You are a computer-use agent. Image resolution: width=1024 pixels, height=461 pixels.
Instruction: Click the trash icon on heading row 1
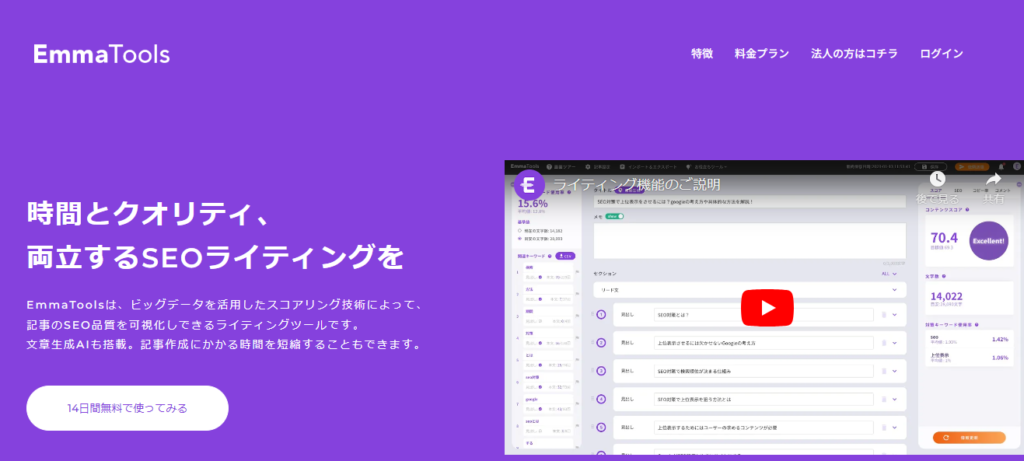pos(884,315)
